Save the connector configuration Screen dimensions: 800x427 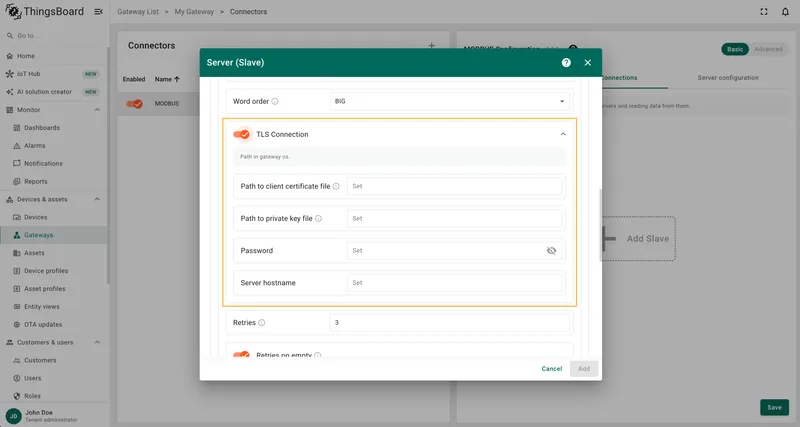point(774,407)
